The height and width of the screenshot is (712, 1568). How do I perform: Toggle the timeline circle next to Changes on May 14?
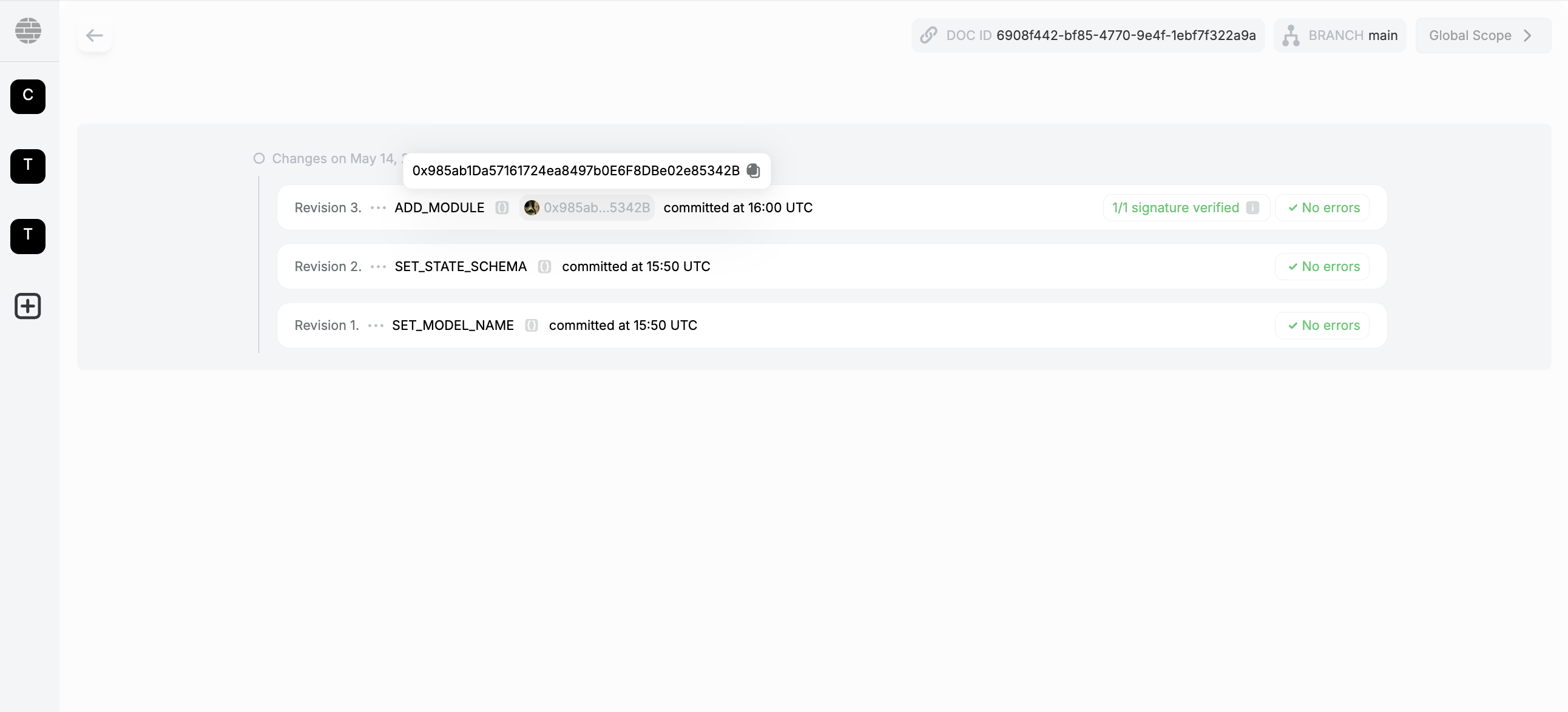click(x=259, y=158)
